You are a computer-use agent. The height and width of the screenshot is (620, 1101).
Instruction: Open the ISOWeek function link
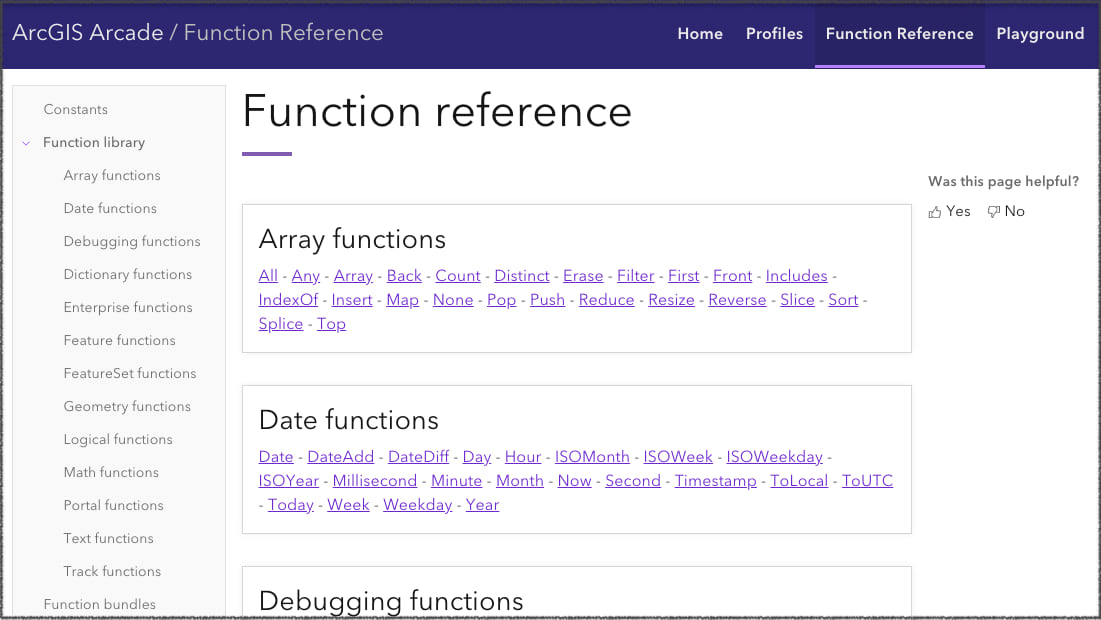coord(678,457)
